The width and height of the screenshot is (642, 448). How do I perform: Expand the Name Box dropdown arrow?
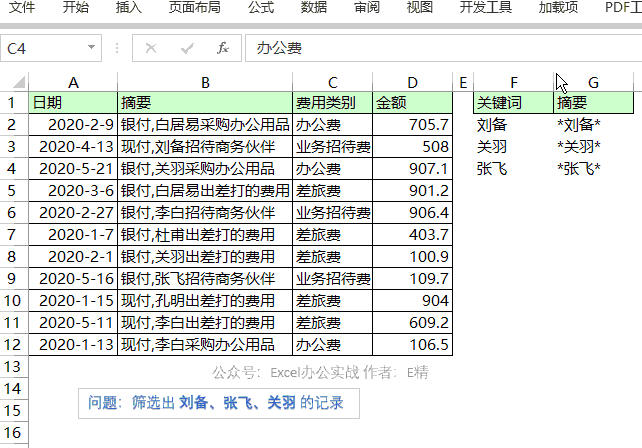click(x=92, y=48)
